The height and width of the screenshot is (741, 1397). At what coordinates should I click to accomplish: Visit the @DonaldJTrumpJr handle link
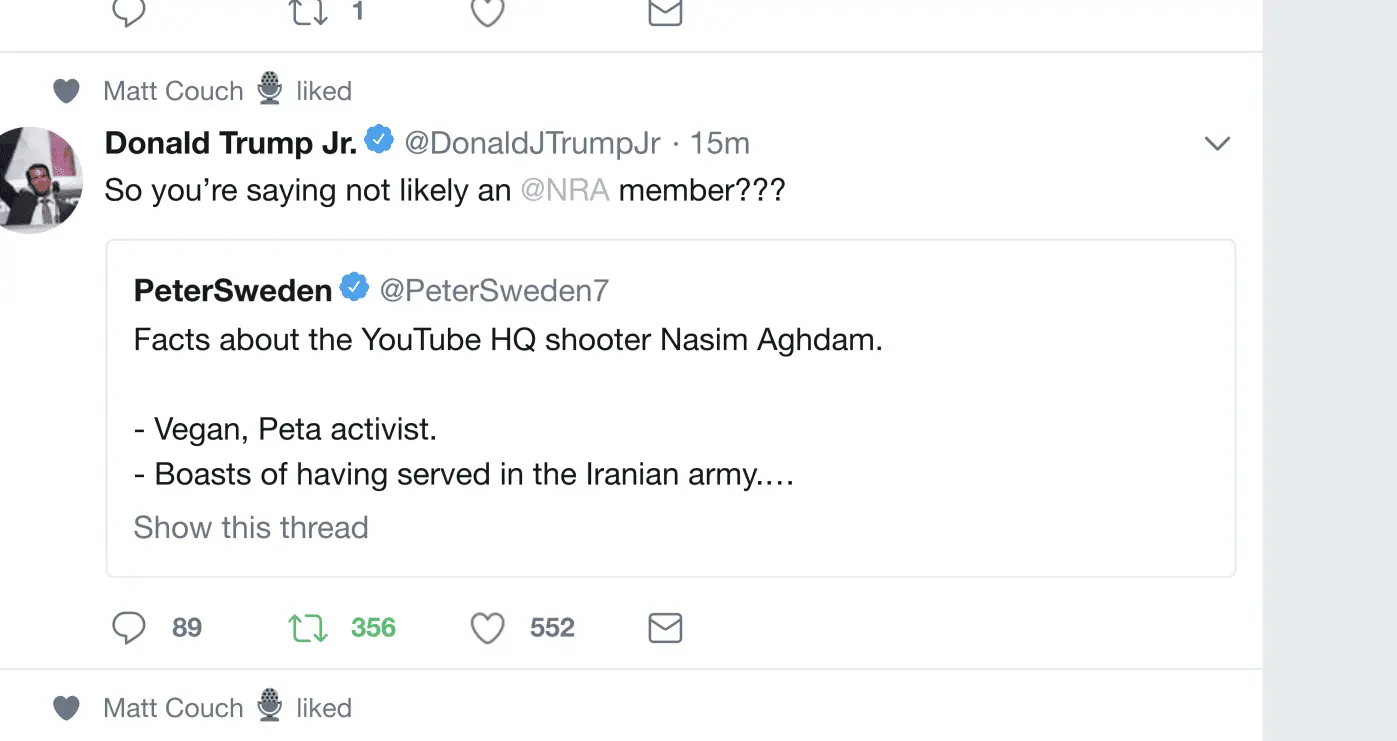pos(532,144)
